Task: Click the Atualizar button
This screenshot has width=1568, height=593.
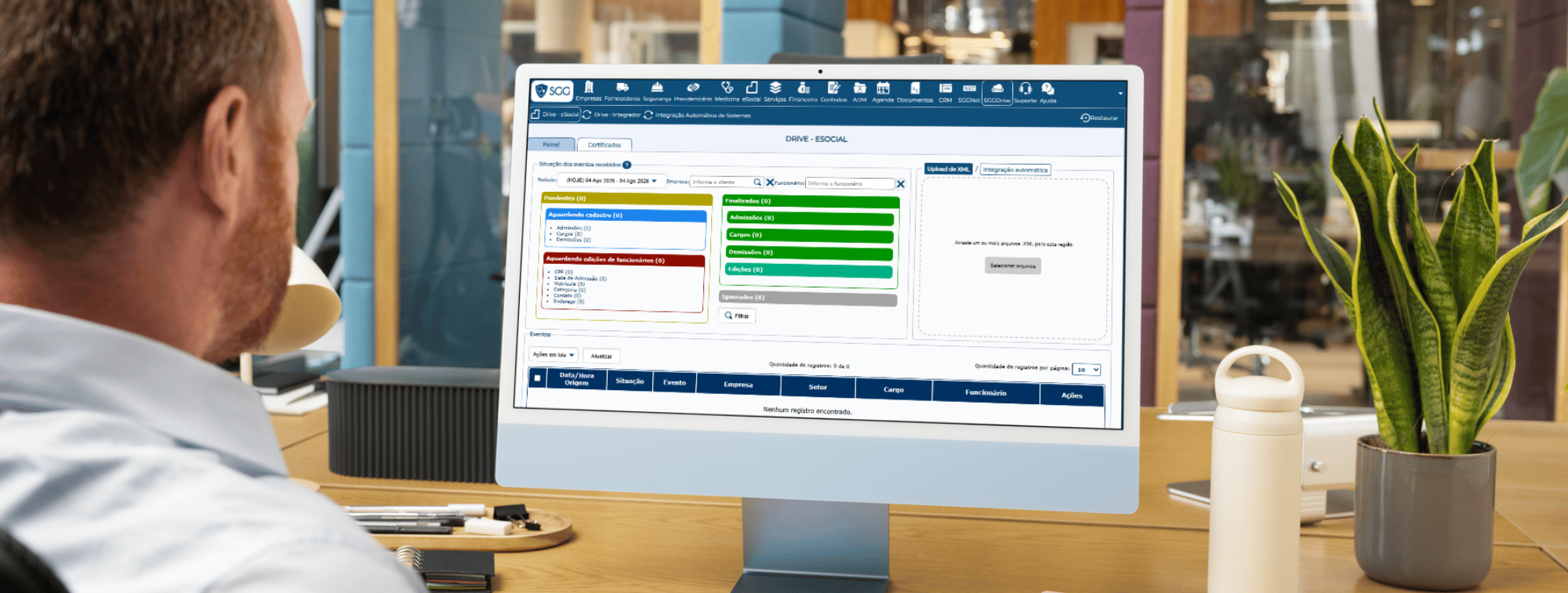Action: 601,356
